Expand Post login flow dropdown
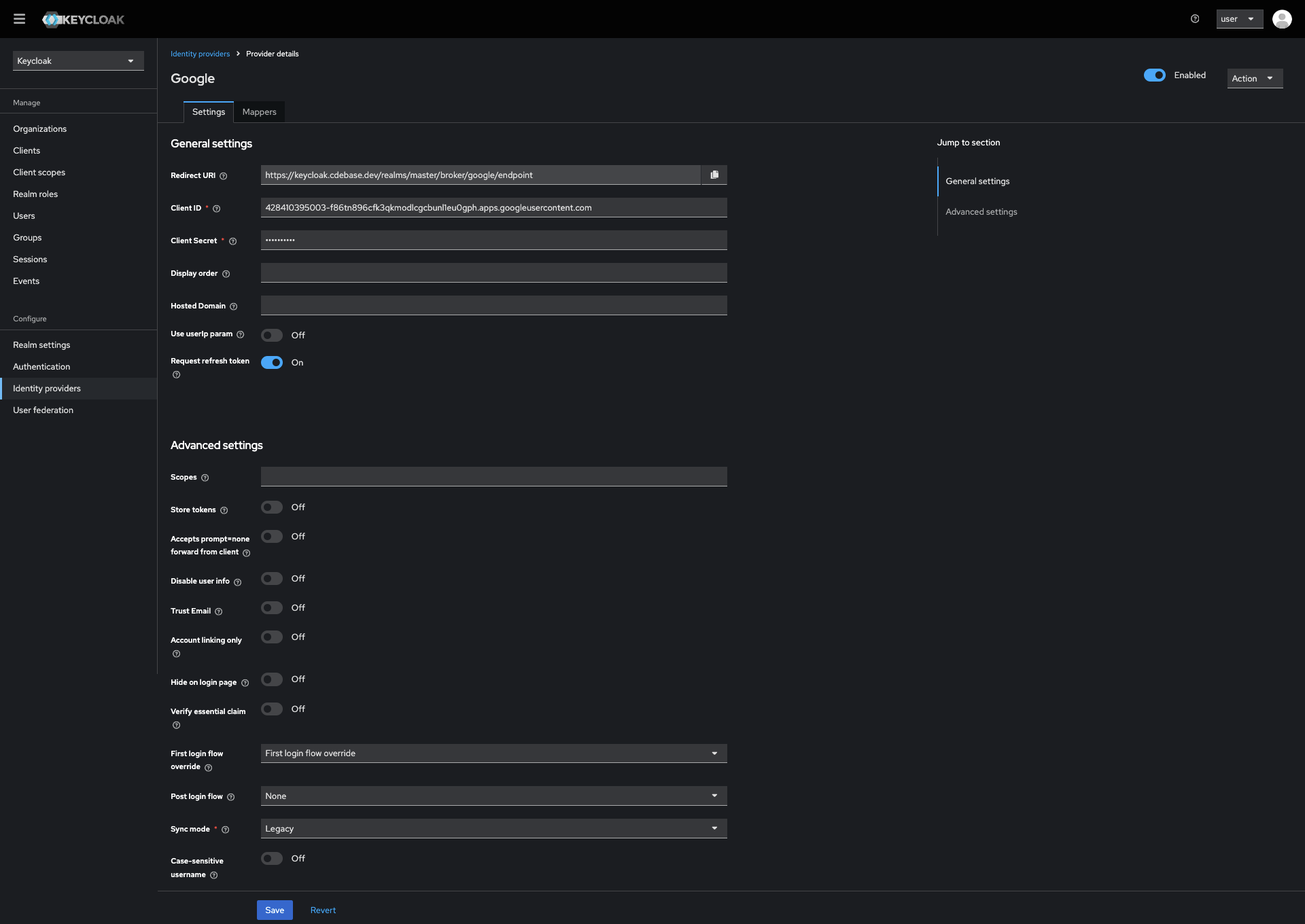The image size is (1305, 924). pos(493,796)
